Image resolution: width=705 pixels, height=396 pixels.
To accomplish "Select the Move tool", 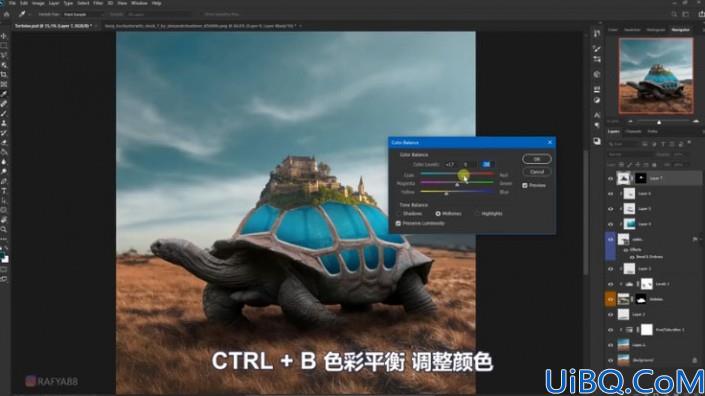I will click(x=4, y=36).
